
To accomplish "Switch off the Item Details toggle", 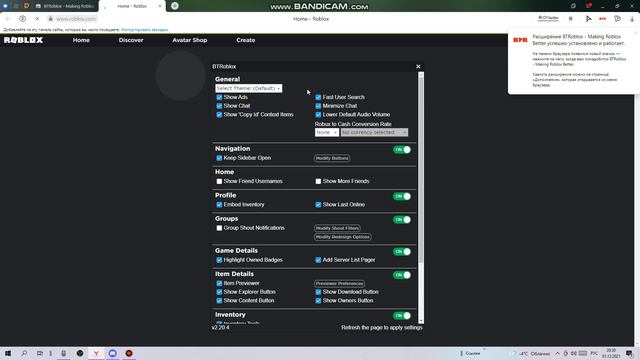I will [x=402, y=275].
